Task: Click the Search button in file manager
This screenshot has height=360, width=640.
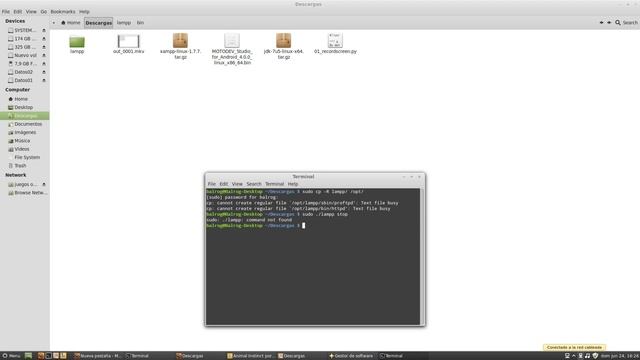Action: (x=627, y=23)
